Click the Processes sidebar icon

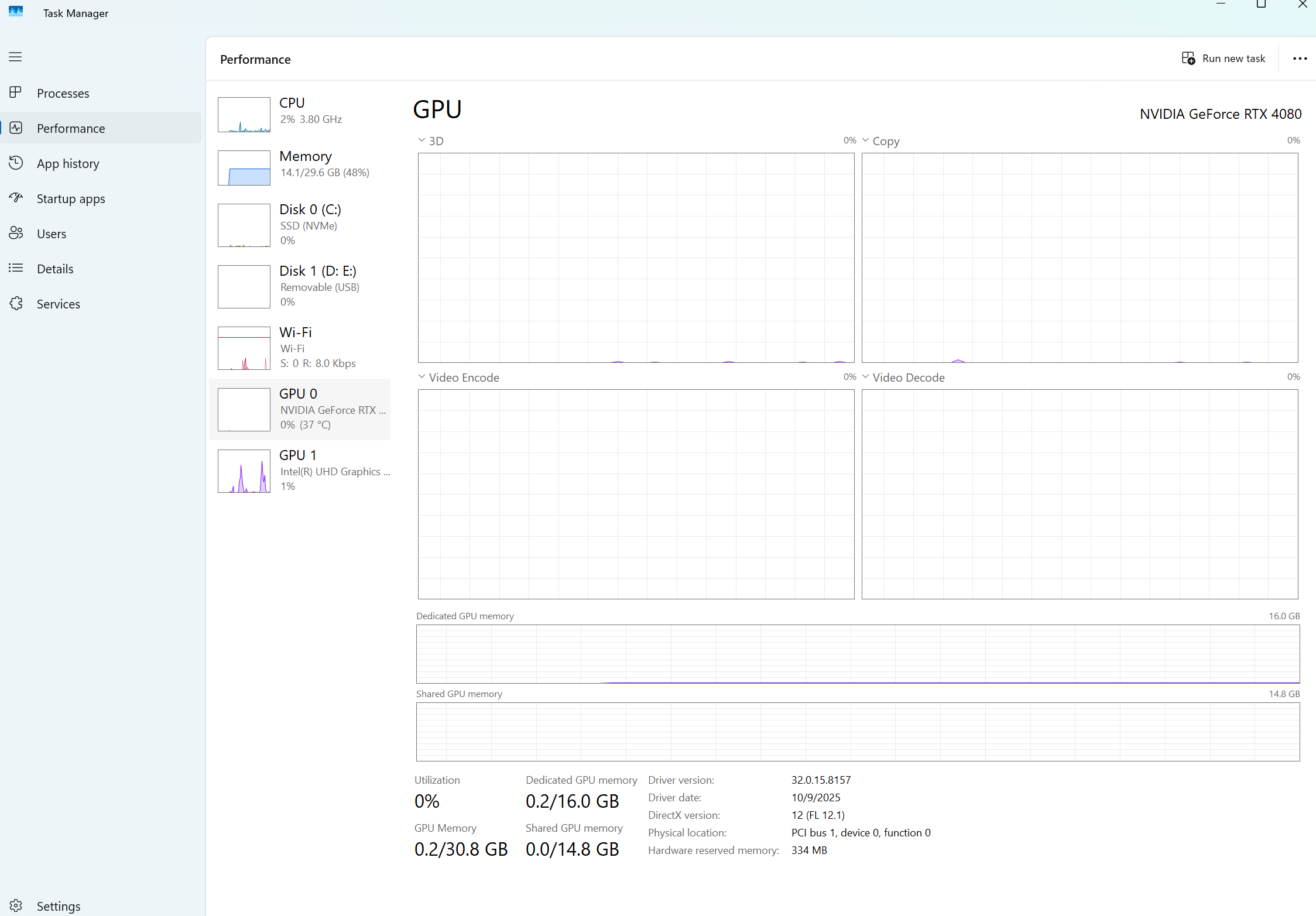[15, 92]
